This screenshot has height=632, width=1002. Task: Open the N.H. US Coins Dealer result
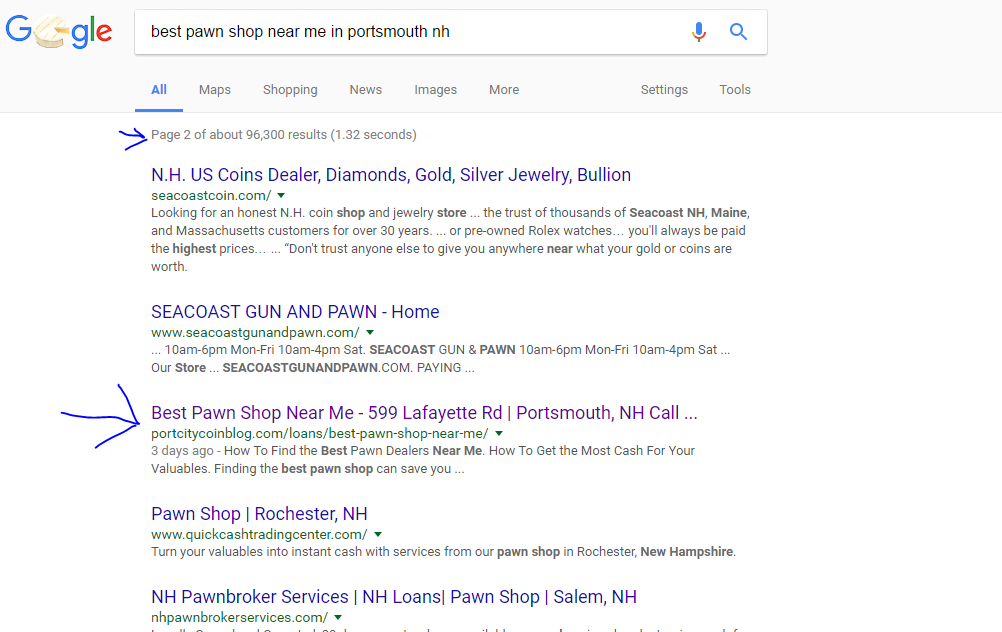pos(390,175)
